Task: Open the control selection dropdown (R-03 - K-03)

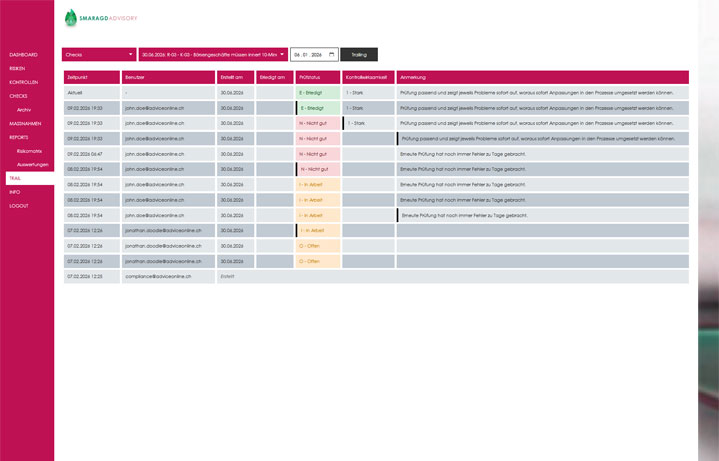Action: [x=212, y=54]
